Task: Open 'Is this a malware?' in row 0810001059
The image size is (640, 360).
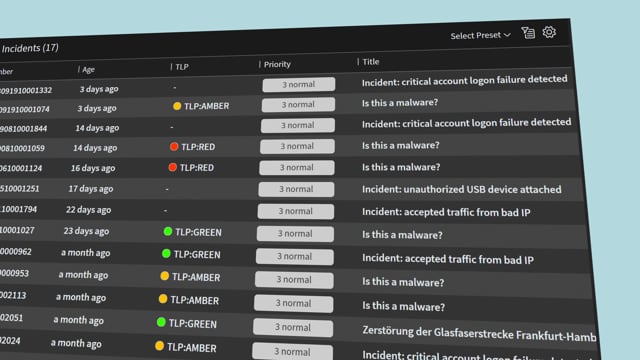Action: [x=401, y=145]
